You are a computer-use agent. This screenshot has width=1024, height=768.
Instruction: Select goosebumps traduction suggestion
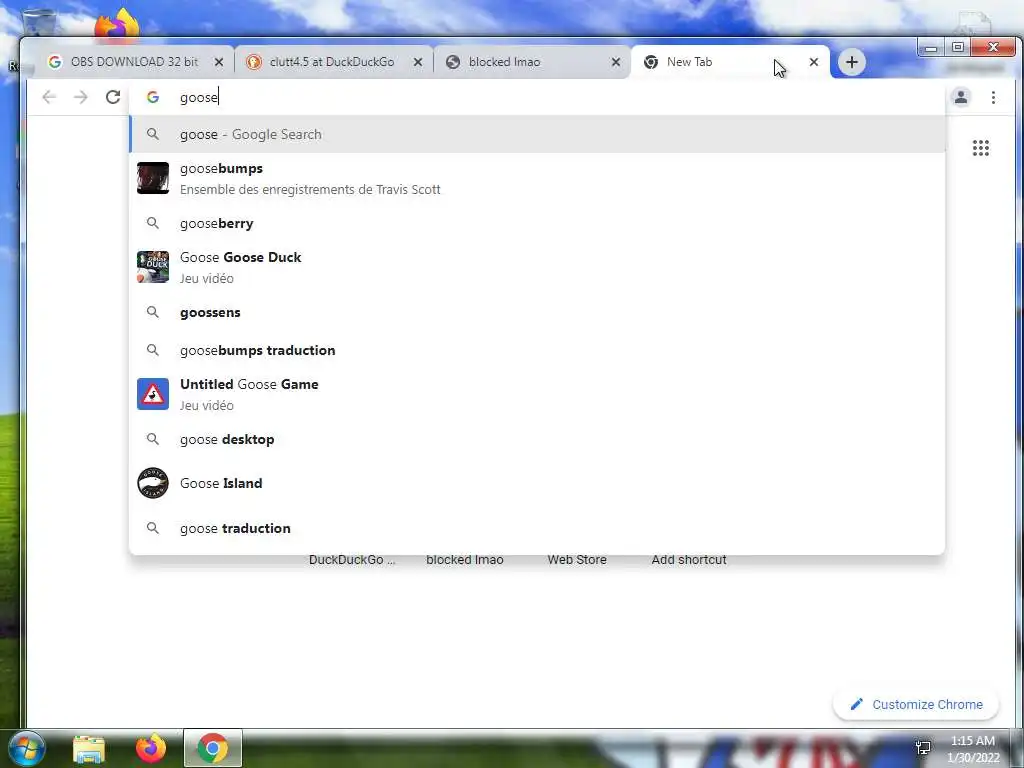click(x=537, y=350)
